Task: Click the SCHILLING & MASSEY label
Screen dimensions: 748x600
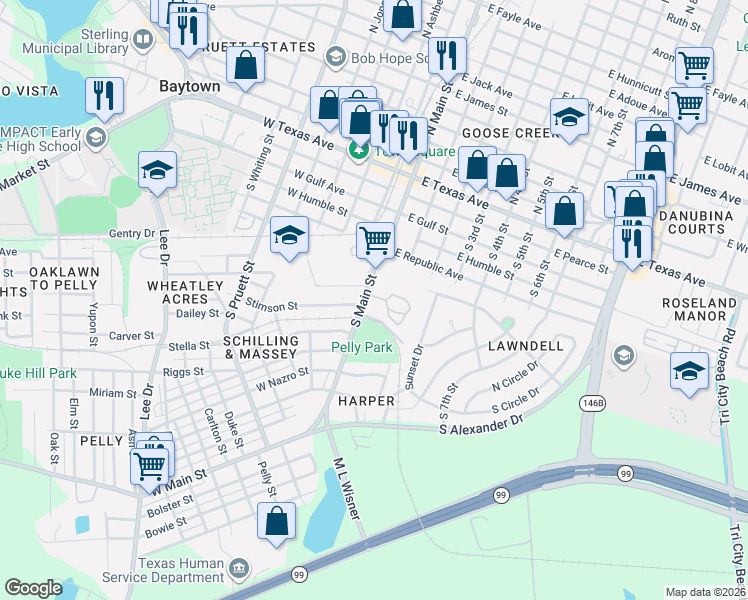Action: coord(261,348)
